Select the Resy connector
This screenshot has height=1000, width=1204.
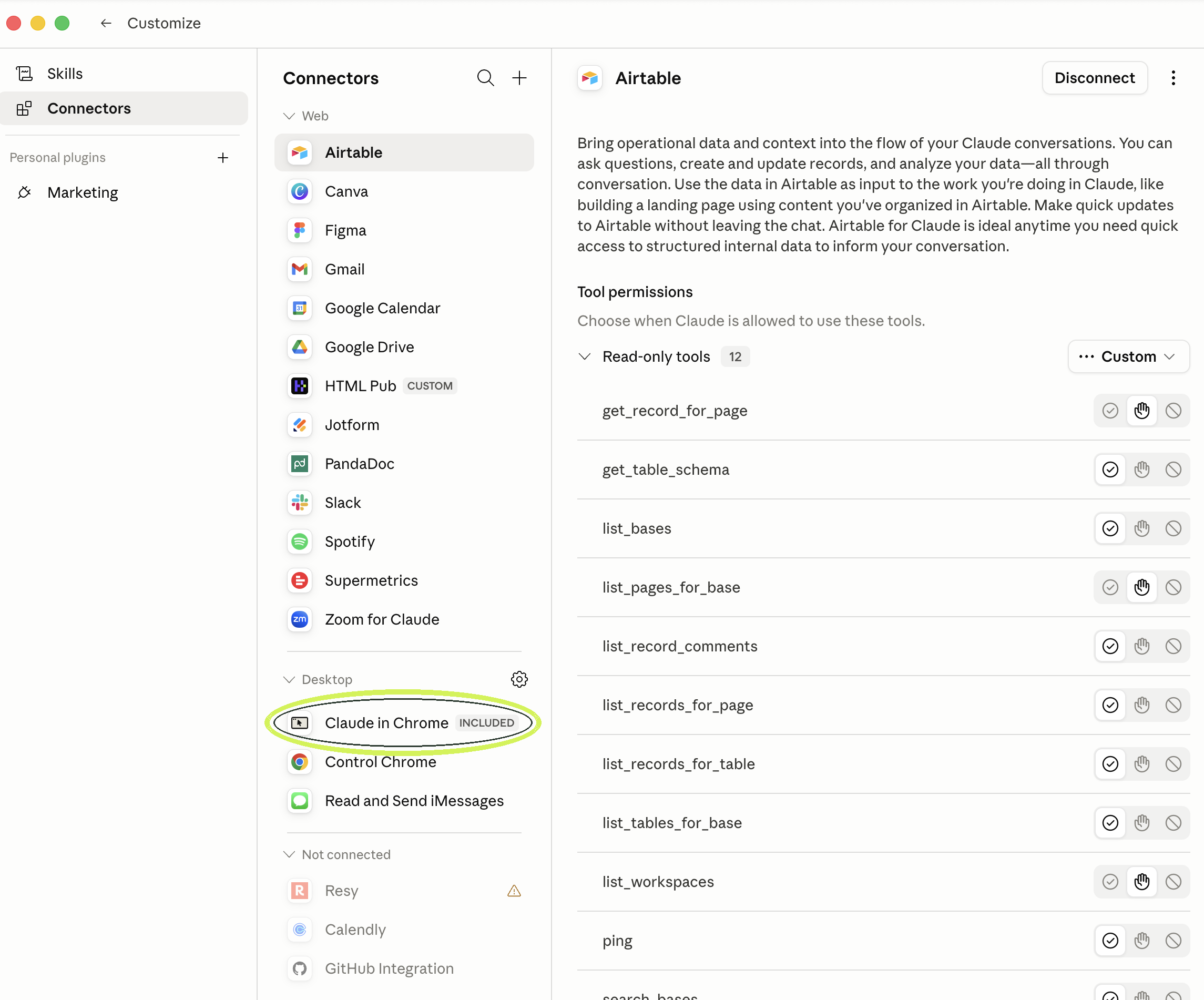[404, 891]
